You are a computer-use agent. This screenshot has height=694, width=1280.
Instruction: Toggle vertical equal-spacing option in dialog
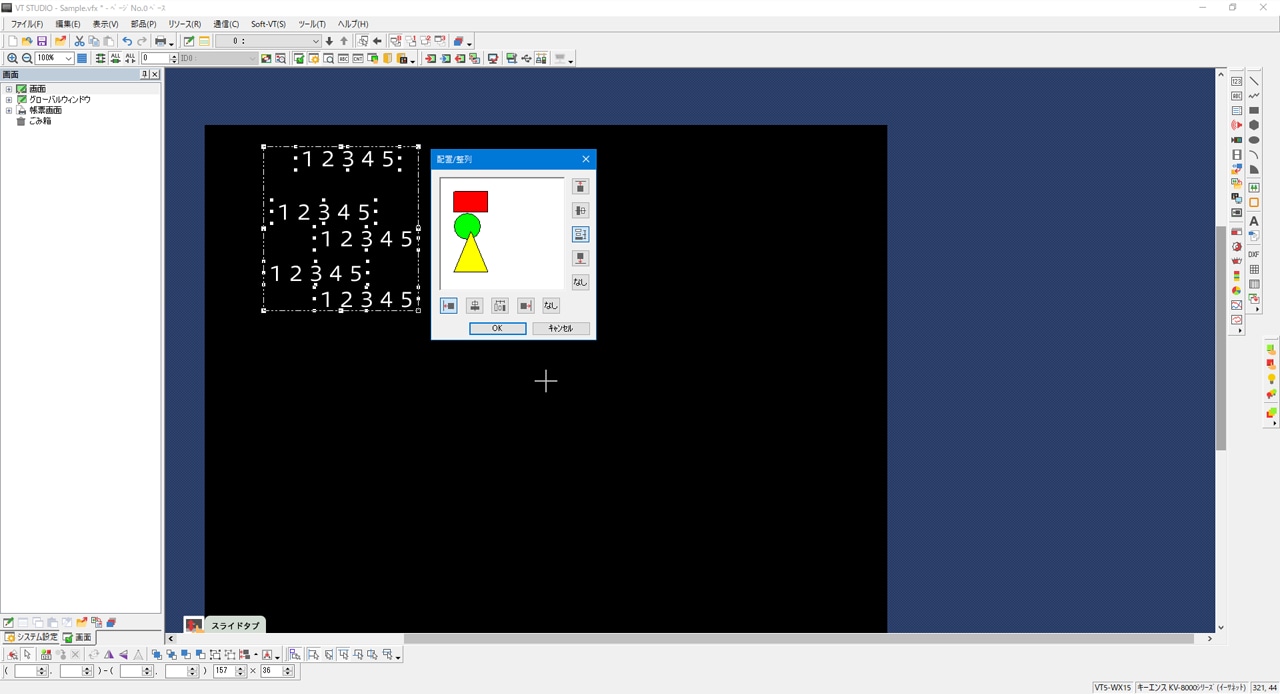coord(580,235)
